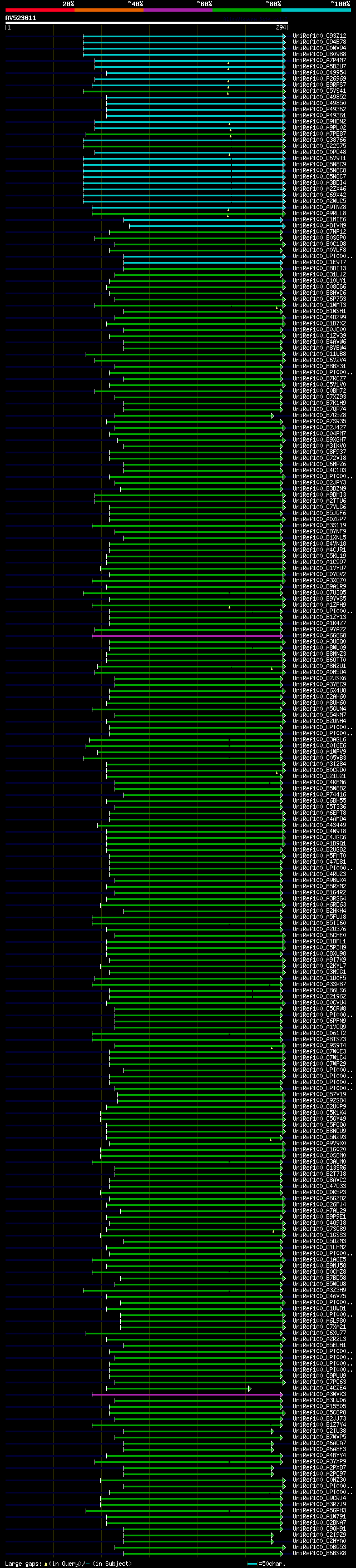
Task: Select the UniRef100_P49362 label
Action: pos(319,110)
